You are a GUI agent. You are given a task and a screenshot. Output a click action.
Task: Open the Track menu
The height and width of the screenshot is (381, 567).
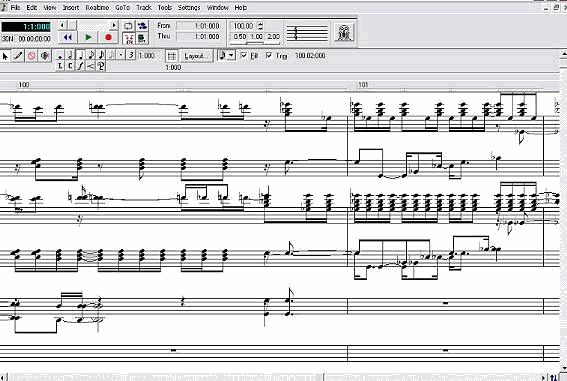tap(144, 7)
